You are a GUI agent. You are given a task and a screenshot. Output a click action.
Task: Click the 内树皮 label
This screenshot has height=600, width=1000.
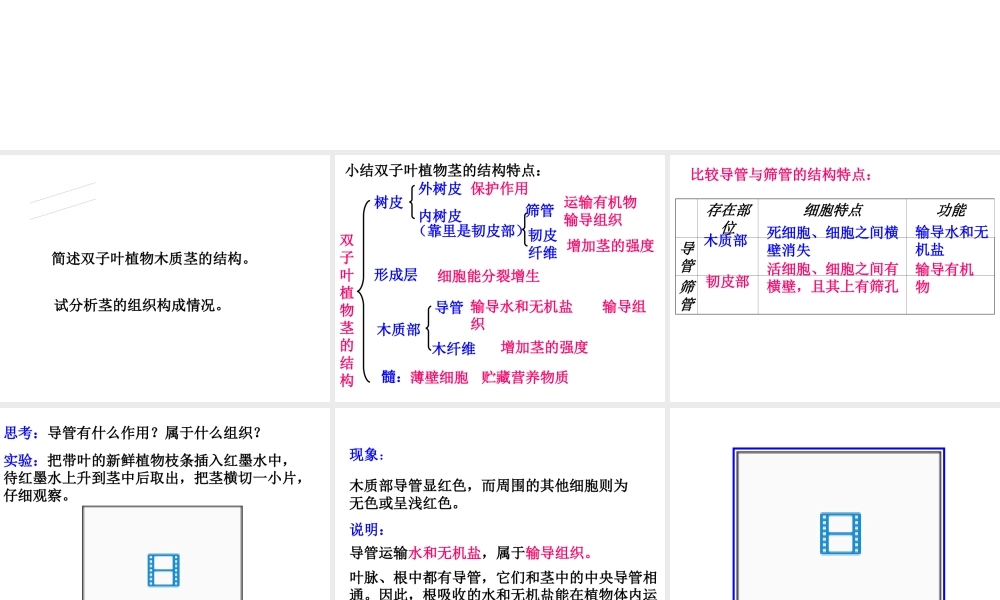[x=440, y=216]
